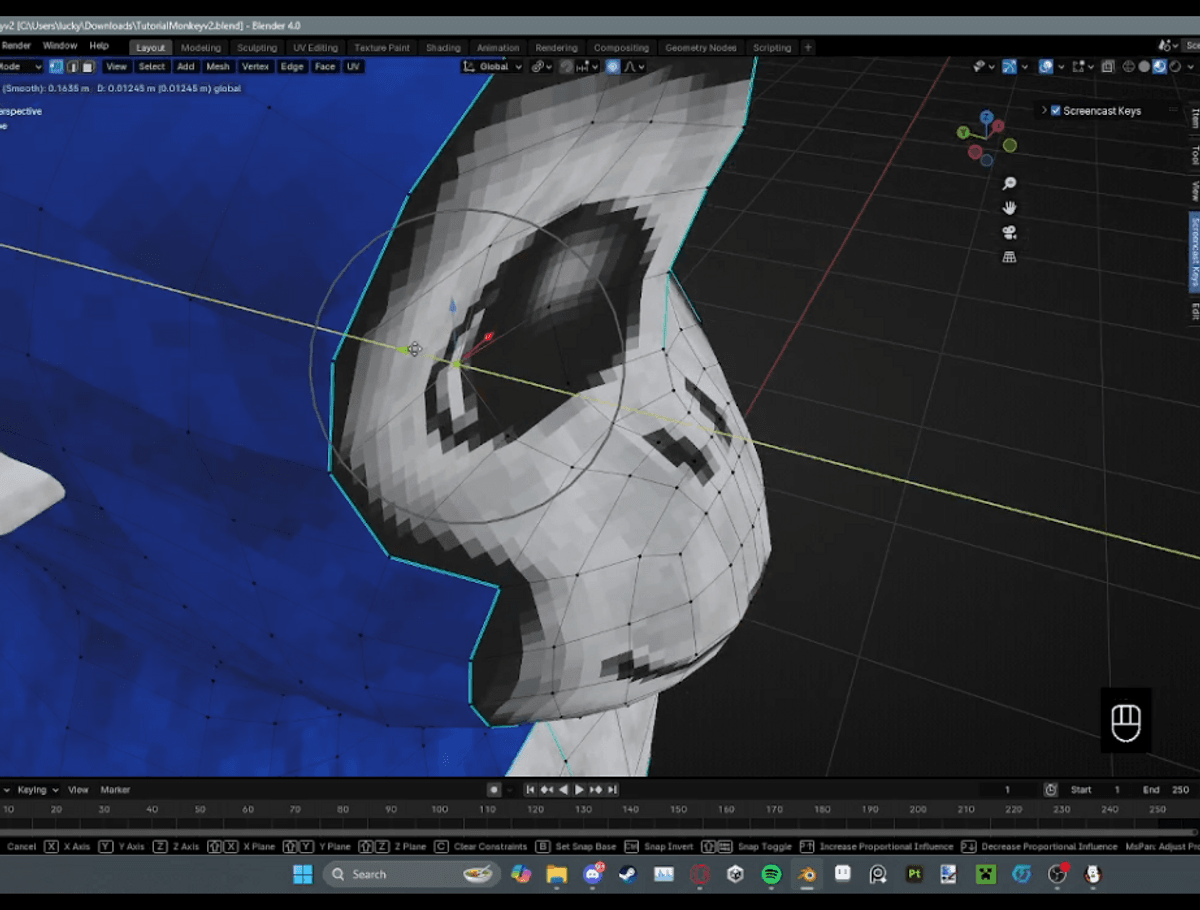Toggle the show gizmo button
The height and width of the screenshot is (910, 1200).
pyautogui.click(x=1009, y=67)
